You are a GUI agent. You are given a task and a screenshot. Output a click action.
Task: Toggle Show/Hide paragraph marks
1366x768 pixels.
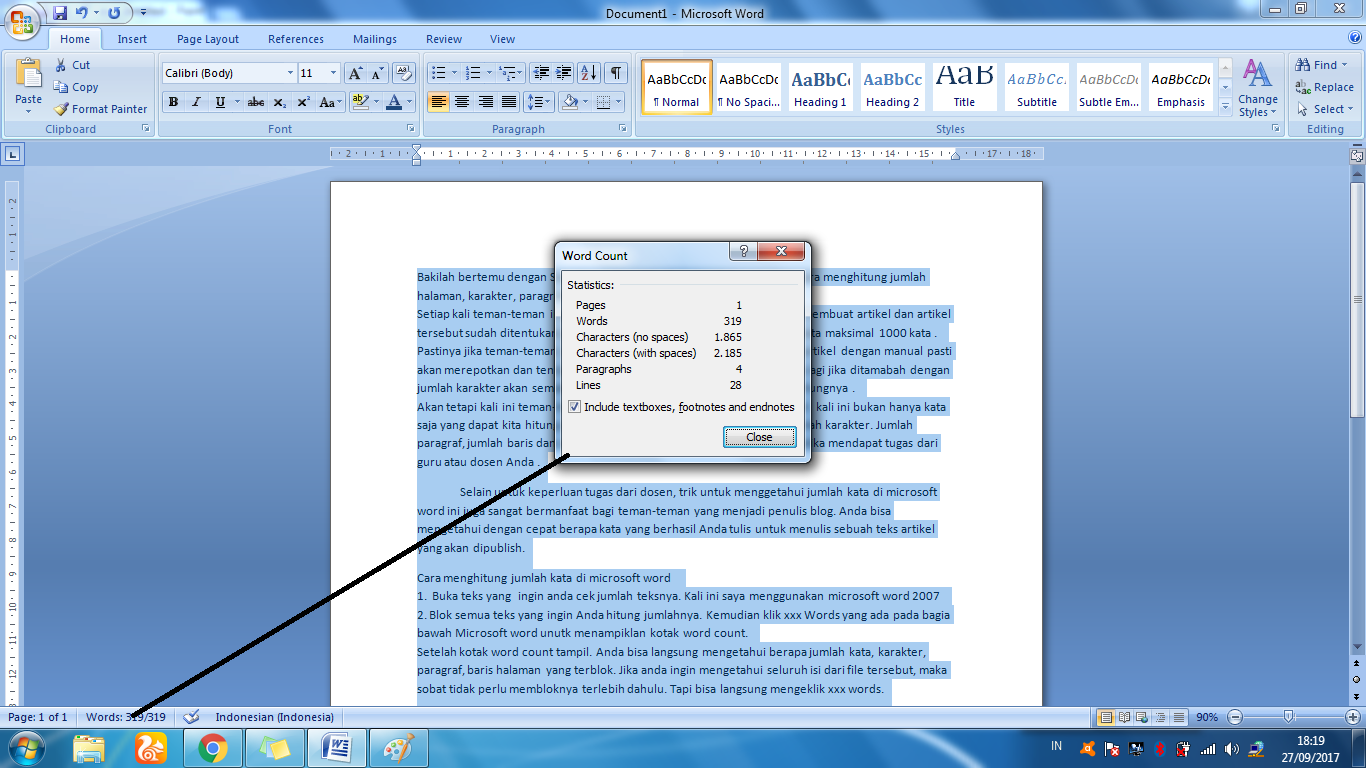616,73
